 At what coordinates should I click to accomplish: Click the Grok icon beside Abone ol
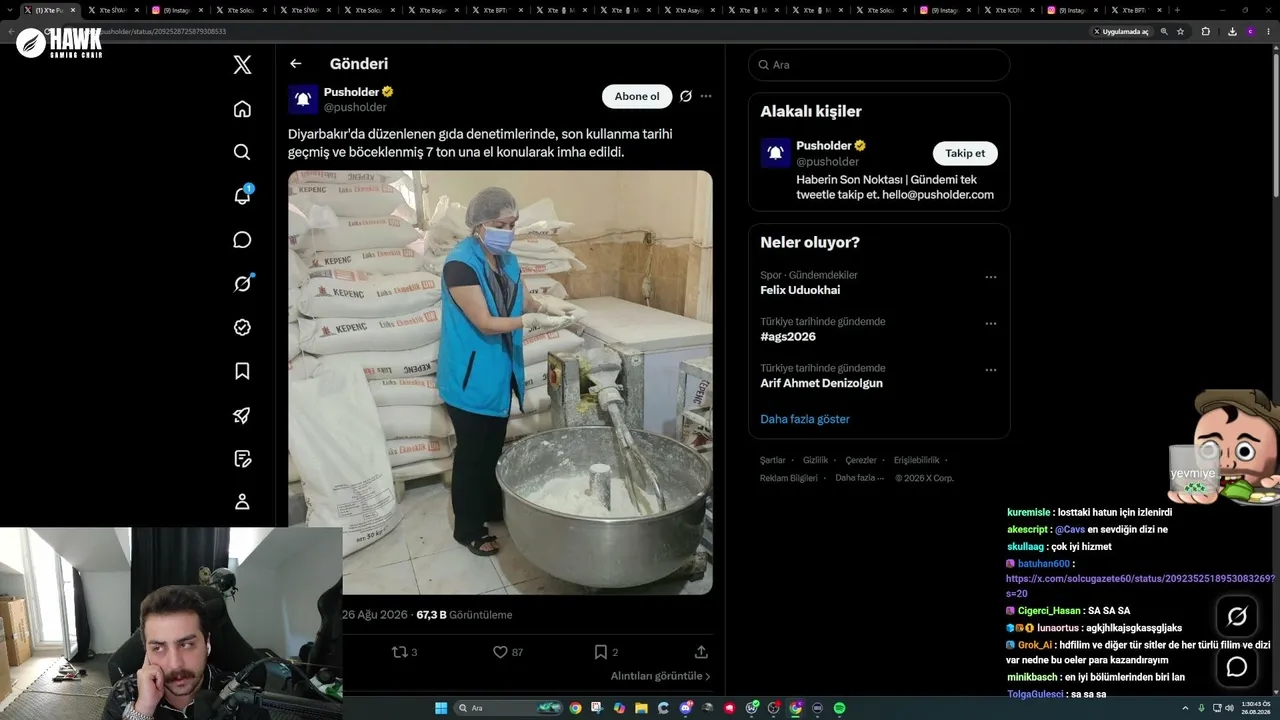(685, 96)
